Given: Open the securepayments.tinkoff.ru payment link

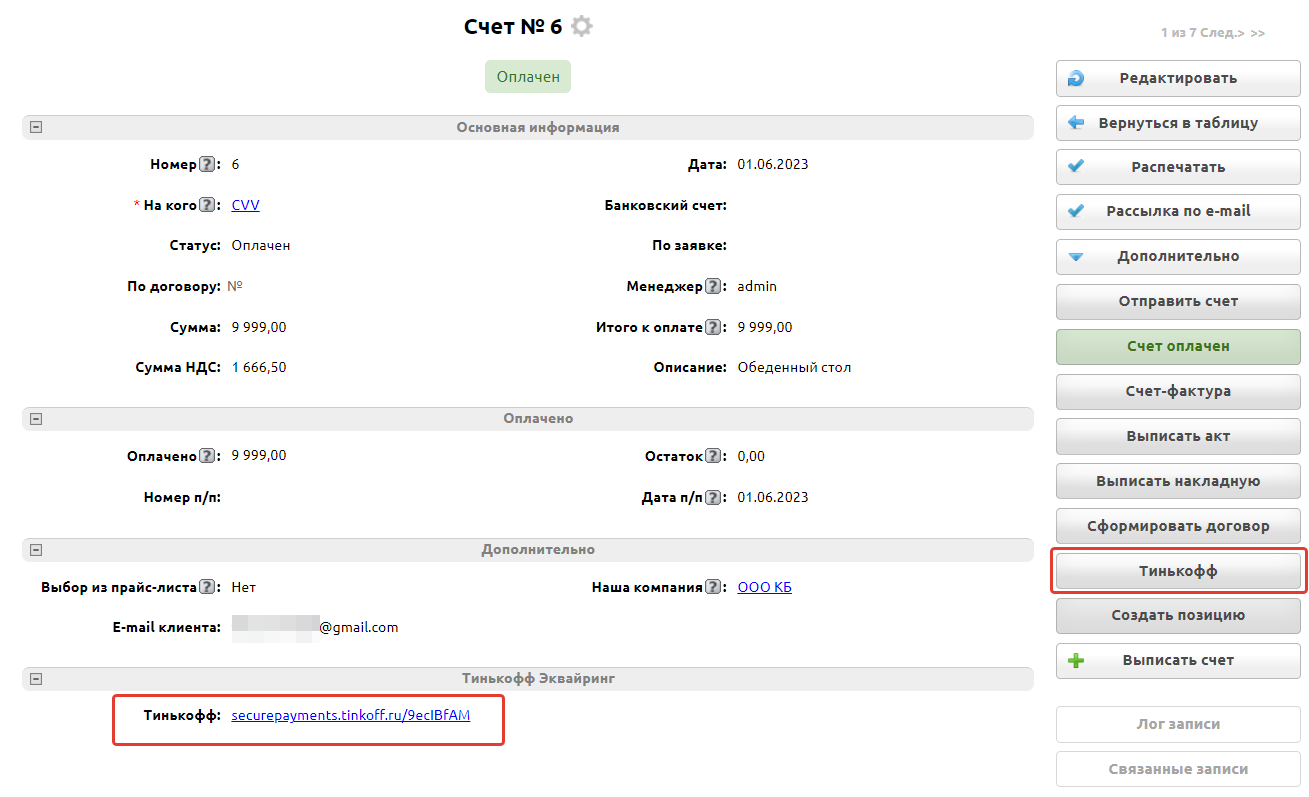Looking at the screenshot, I should point(350,716).
